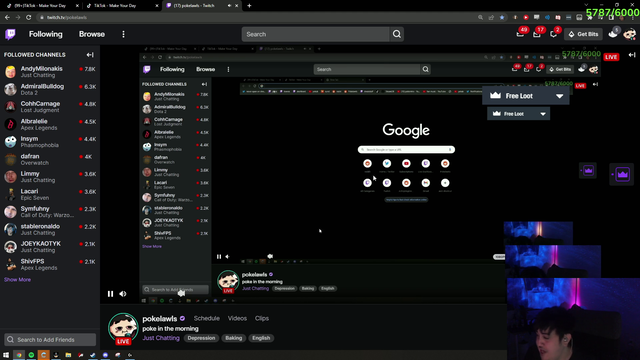Open the Browse page
Image resolution: width=640 pixels, height=360 pixels.
[92, 34]
